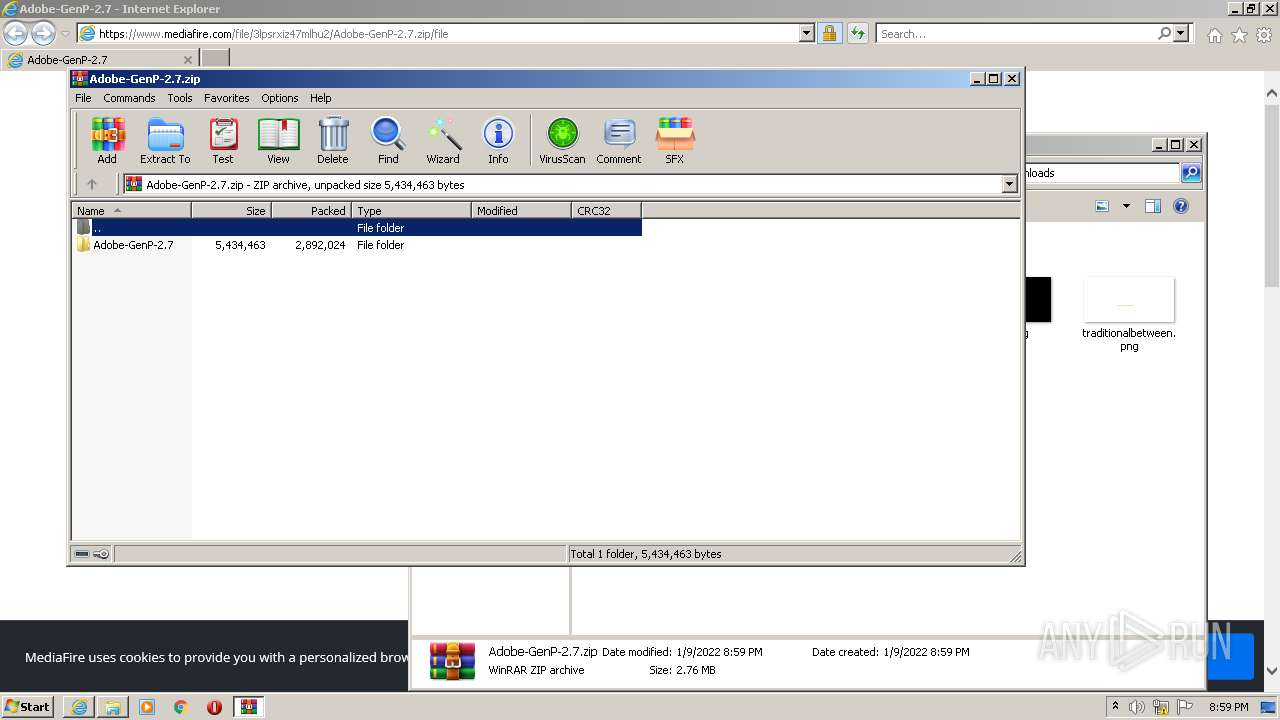Click the security lock icon in IE

(x=829, y=33)
